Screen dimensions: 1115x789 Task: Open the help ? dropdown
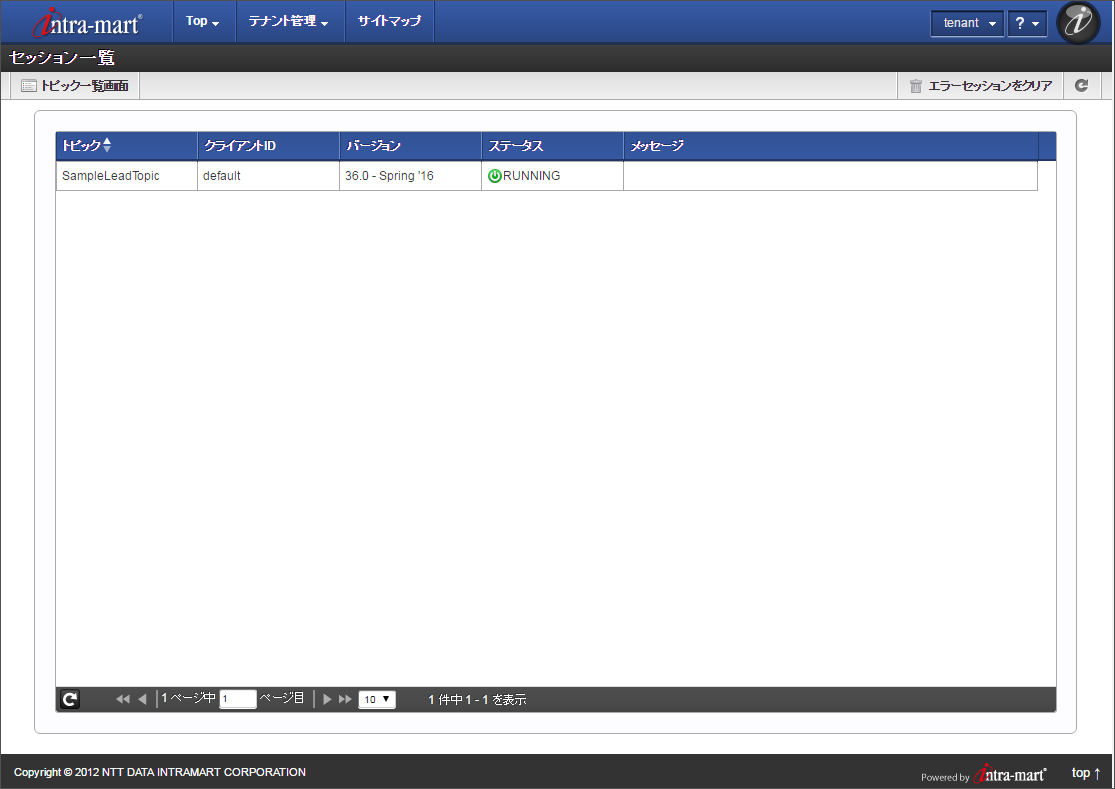pyautogui.click(x=1028, y=23)
